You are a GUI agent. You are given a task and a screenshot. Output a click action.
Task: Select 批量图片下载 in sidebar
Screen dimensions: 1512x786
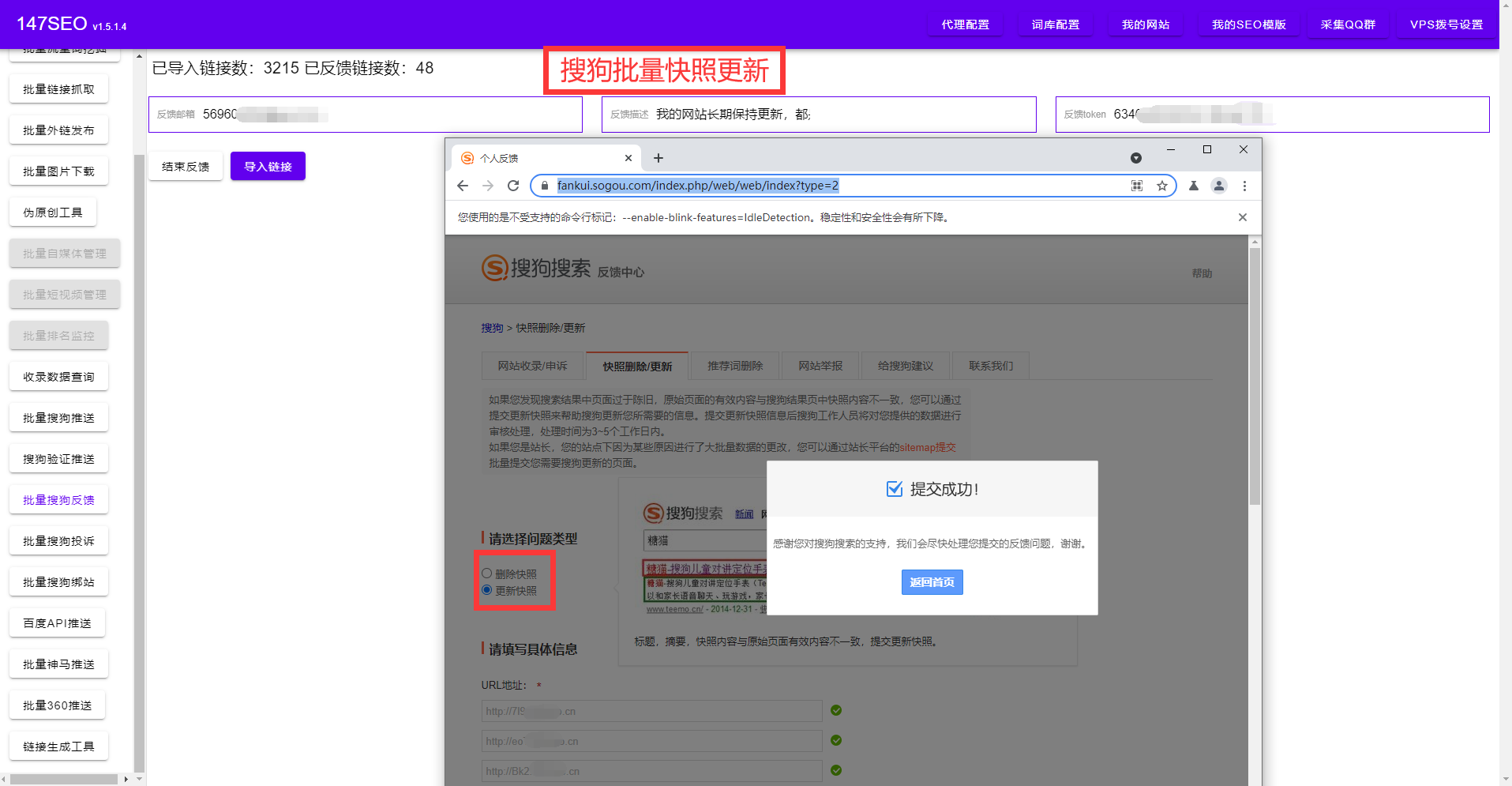click(x=58, y=171)
